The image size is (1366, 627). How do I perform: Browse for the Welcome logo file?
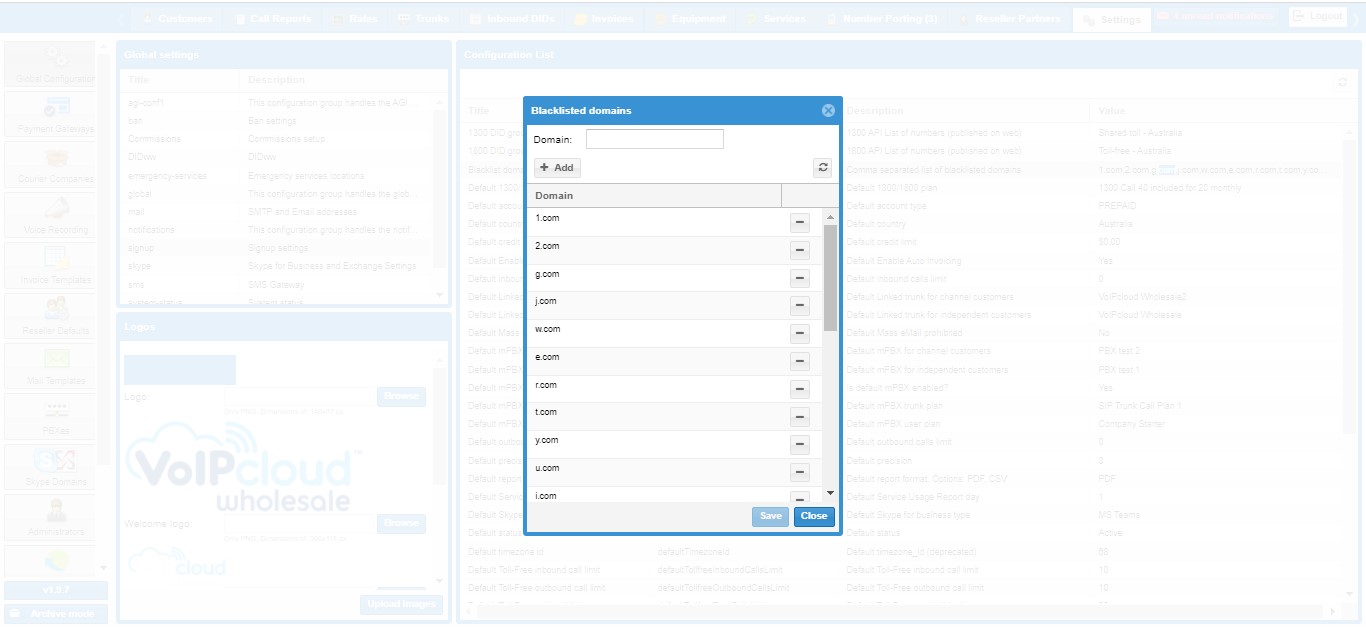point(401,523)
